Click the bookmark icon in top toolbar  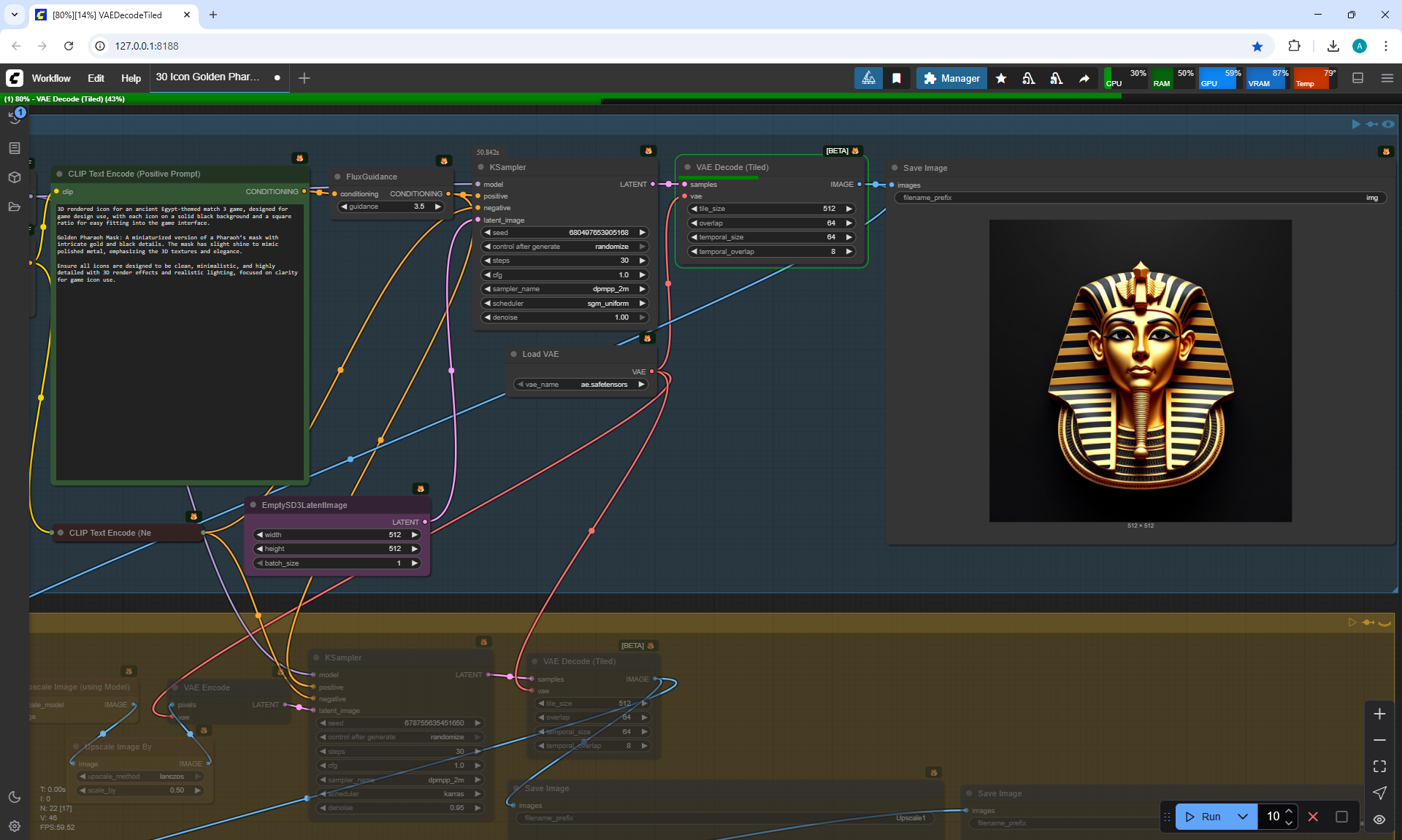pyautogui.click(x=897, y=78)
